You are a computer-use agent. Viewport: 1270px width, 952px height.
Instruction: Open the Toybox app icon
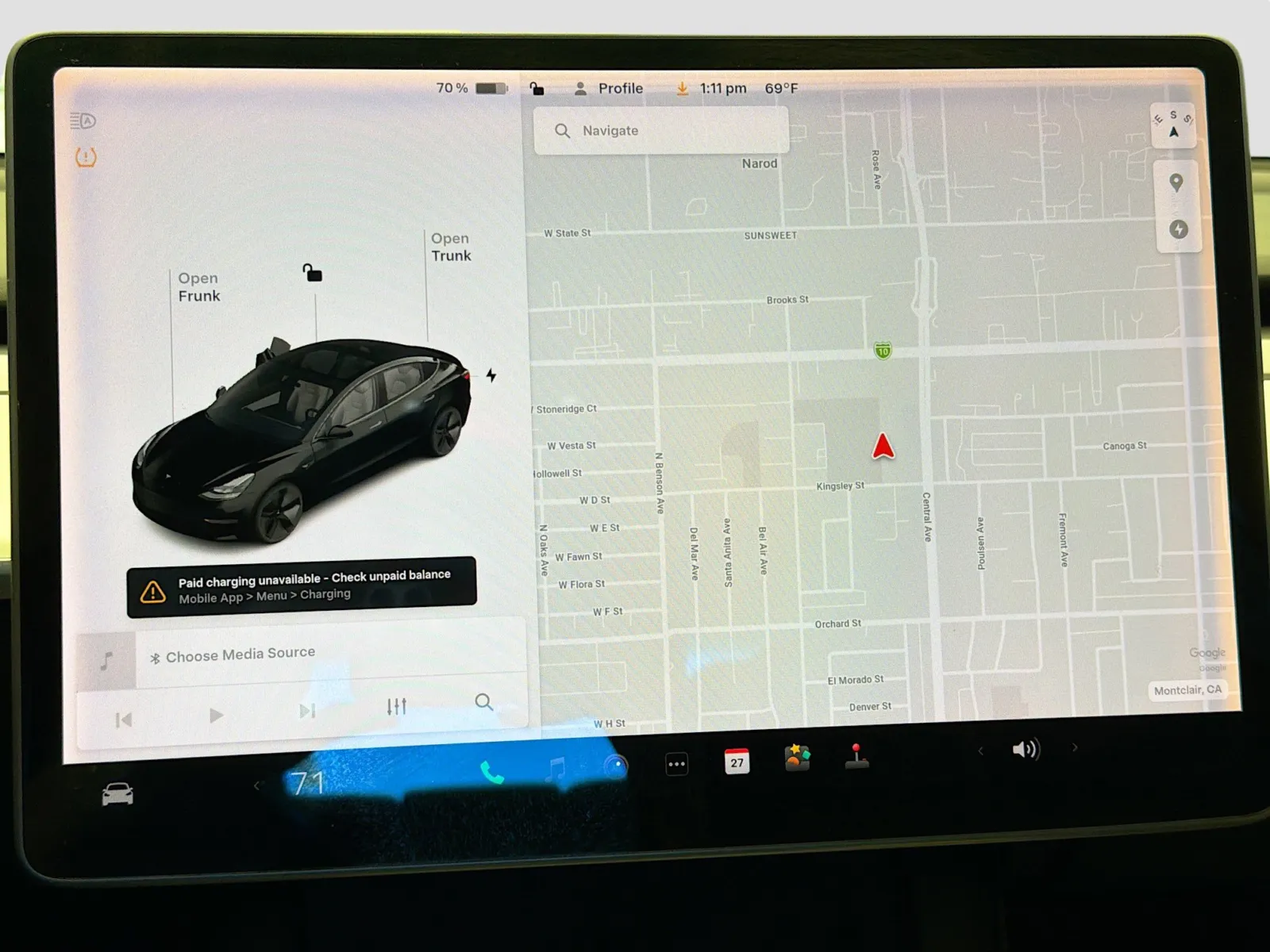(797, 758)
